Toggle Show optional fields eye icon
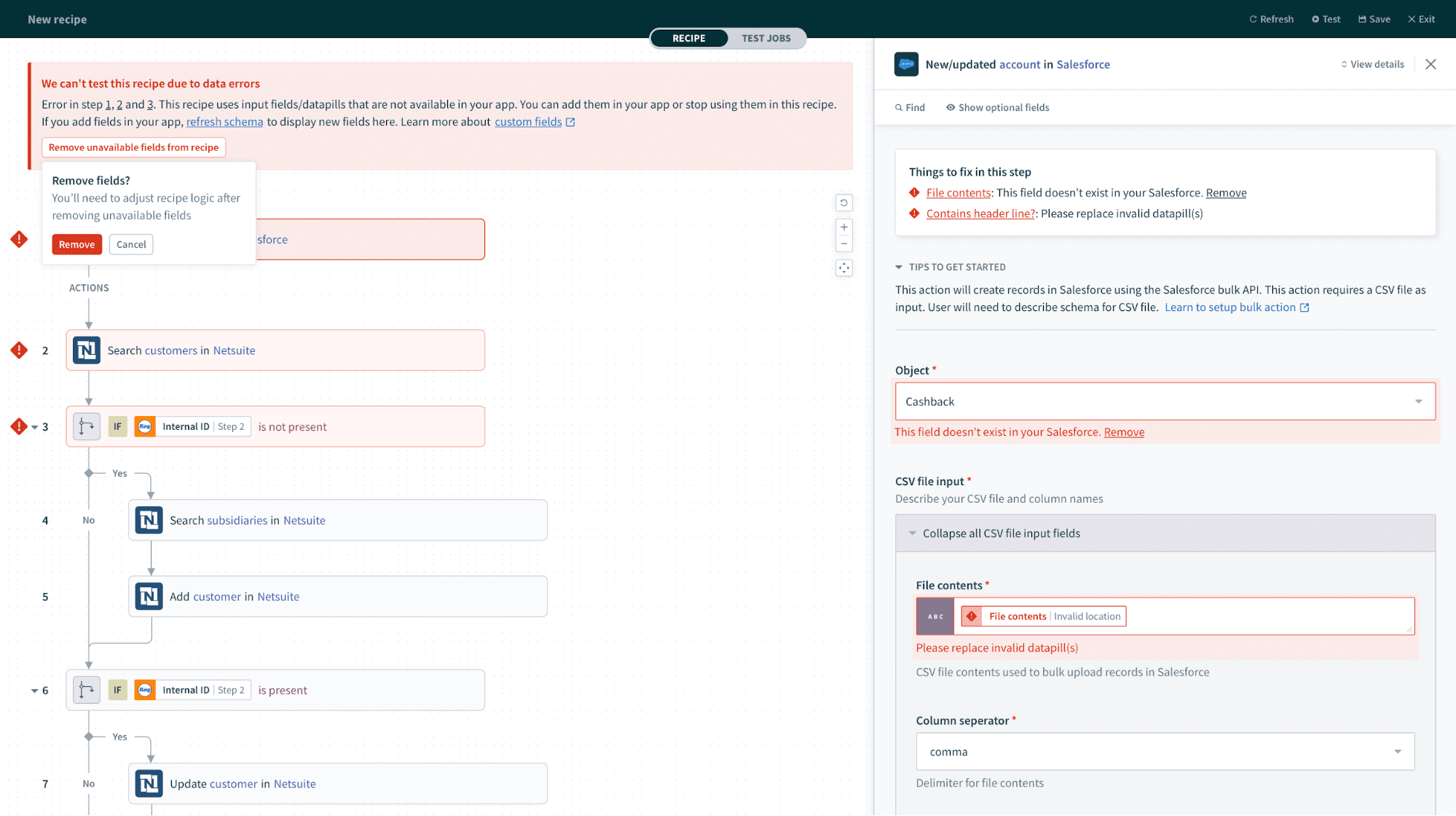Screen dimensions: 1456x816 pyautogui.click(x=951, y=108)
